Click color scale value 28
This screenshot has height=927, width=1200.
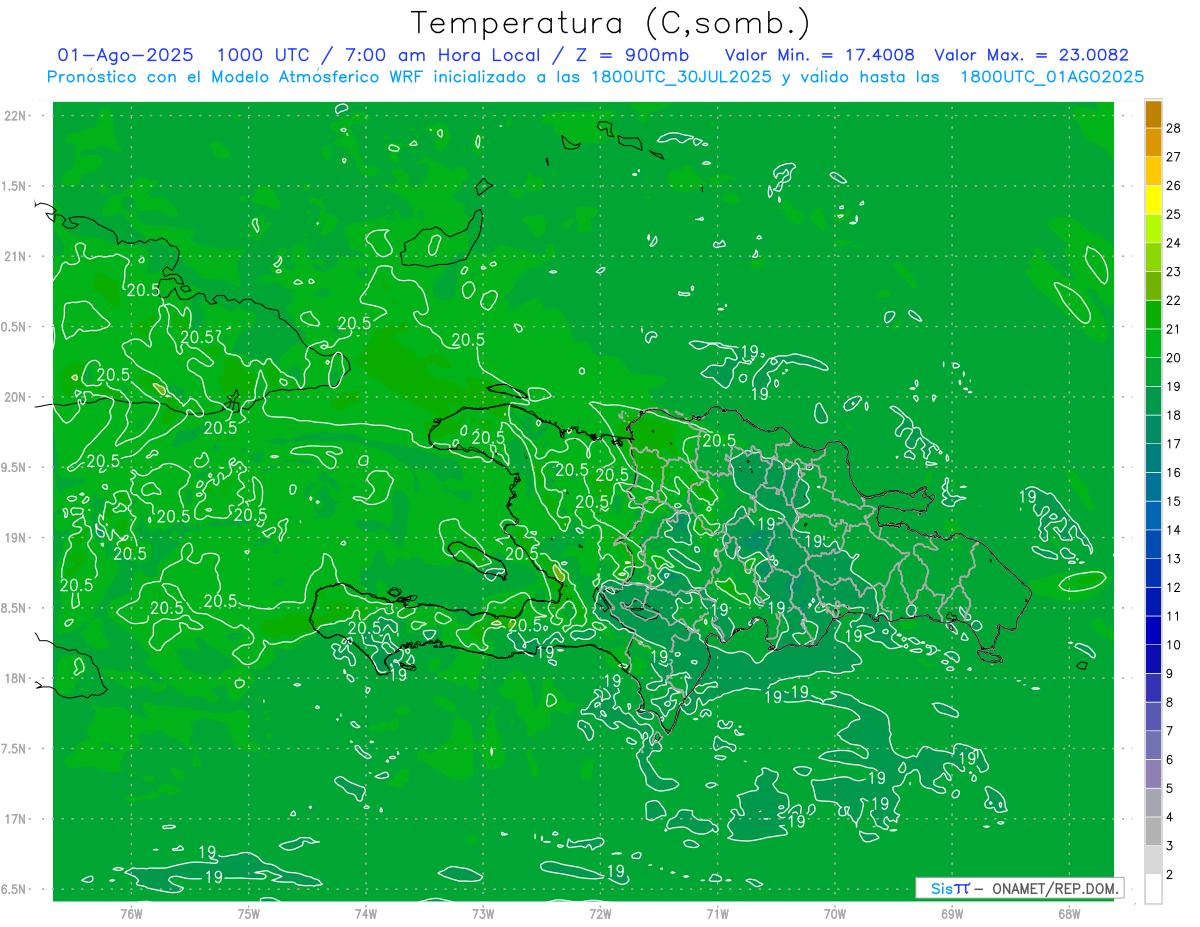1174,128
